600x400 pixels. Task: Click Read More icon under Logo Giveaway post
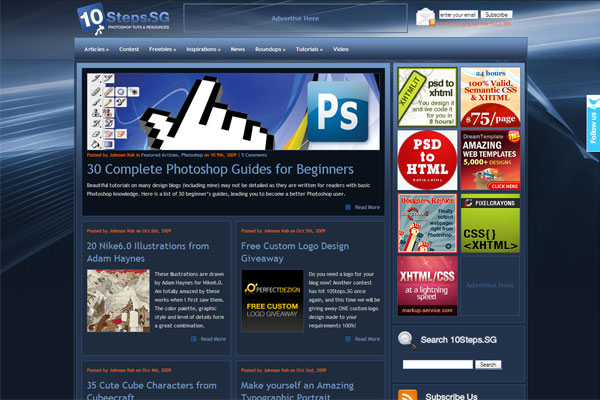point(348,339)
